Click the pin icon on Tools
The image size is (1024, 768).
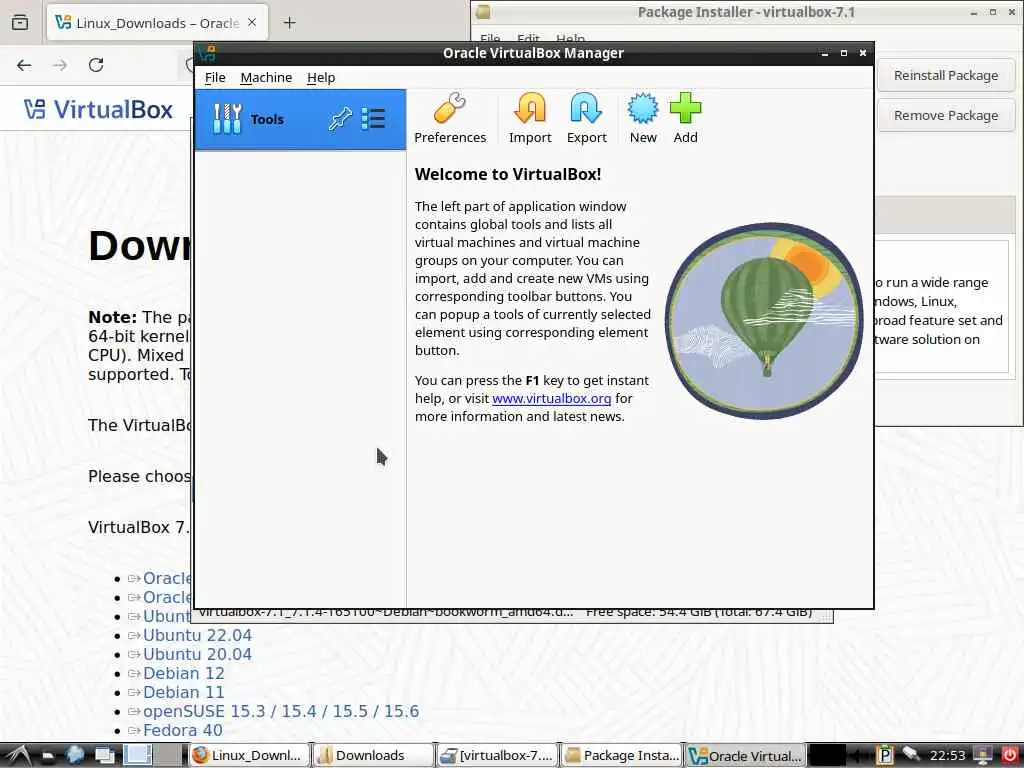pos(340,119)
